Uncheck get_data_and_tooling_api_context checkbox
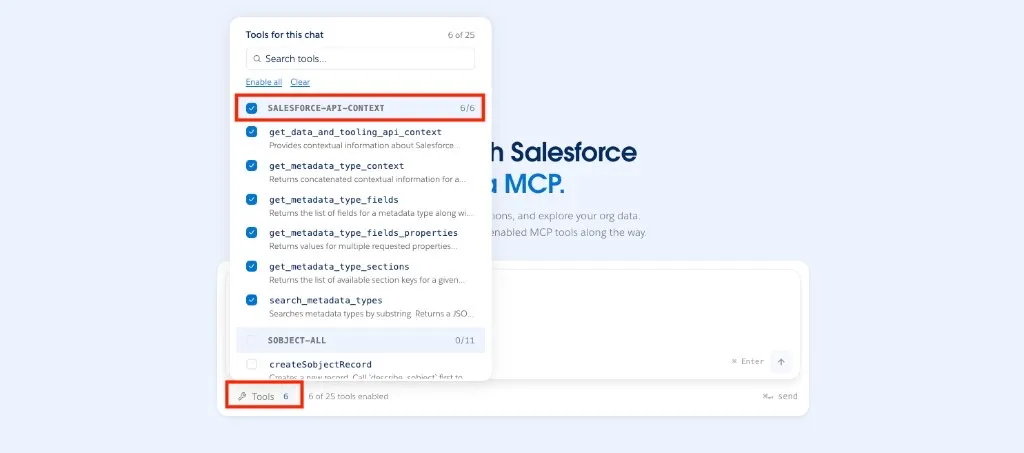 coord(251,132)
